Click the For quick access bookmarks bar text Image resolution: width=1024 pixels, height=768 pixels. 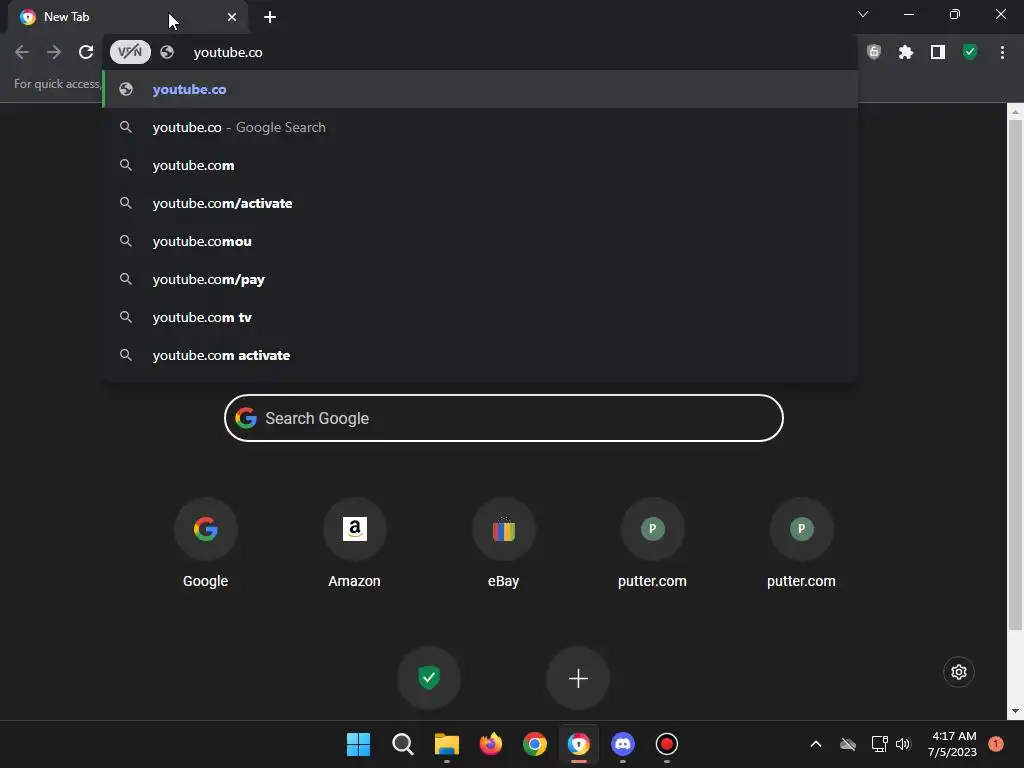(57, 84)
